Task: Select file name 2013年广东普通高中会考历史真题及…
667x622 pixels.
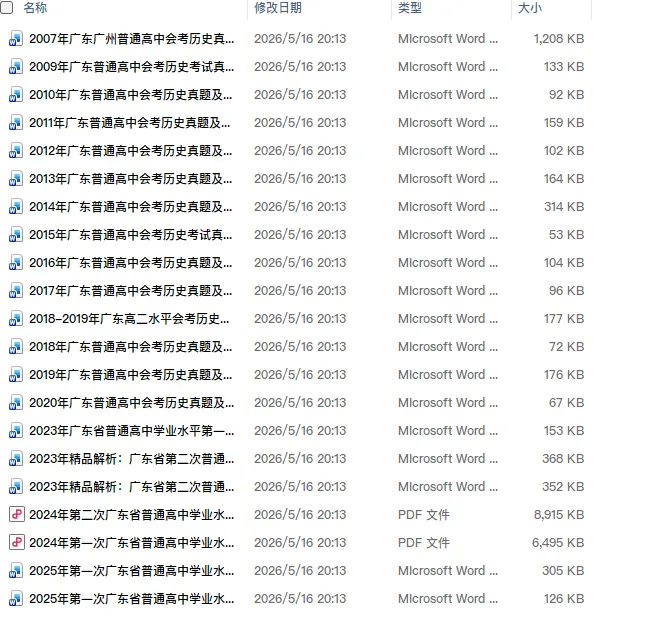Action: pyautogui.click(x=131, y=179)
